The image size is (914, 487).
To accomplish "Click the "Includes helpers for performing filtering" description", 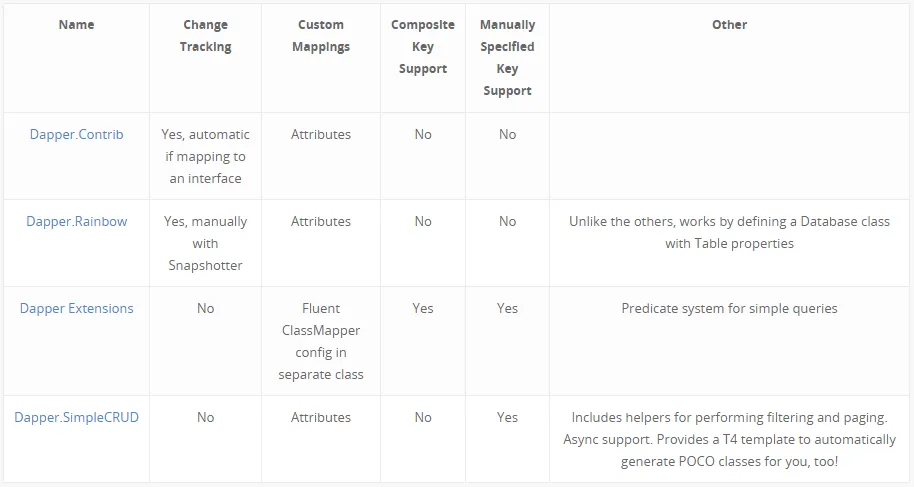I will point(729,439).
